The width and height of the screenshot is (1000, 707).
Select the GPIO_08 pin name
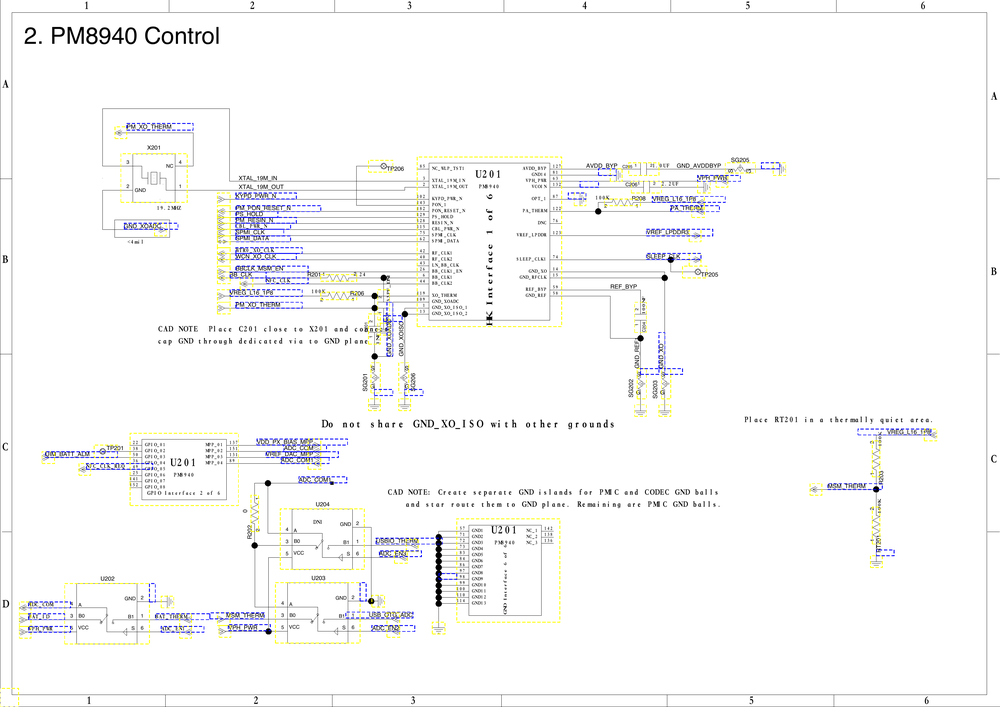[155, 486]
